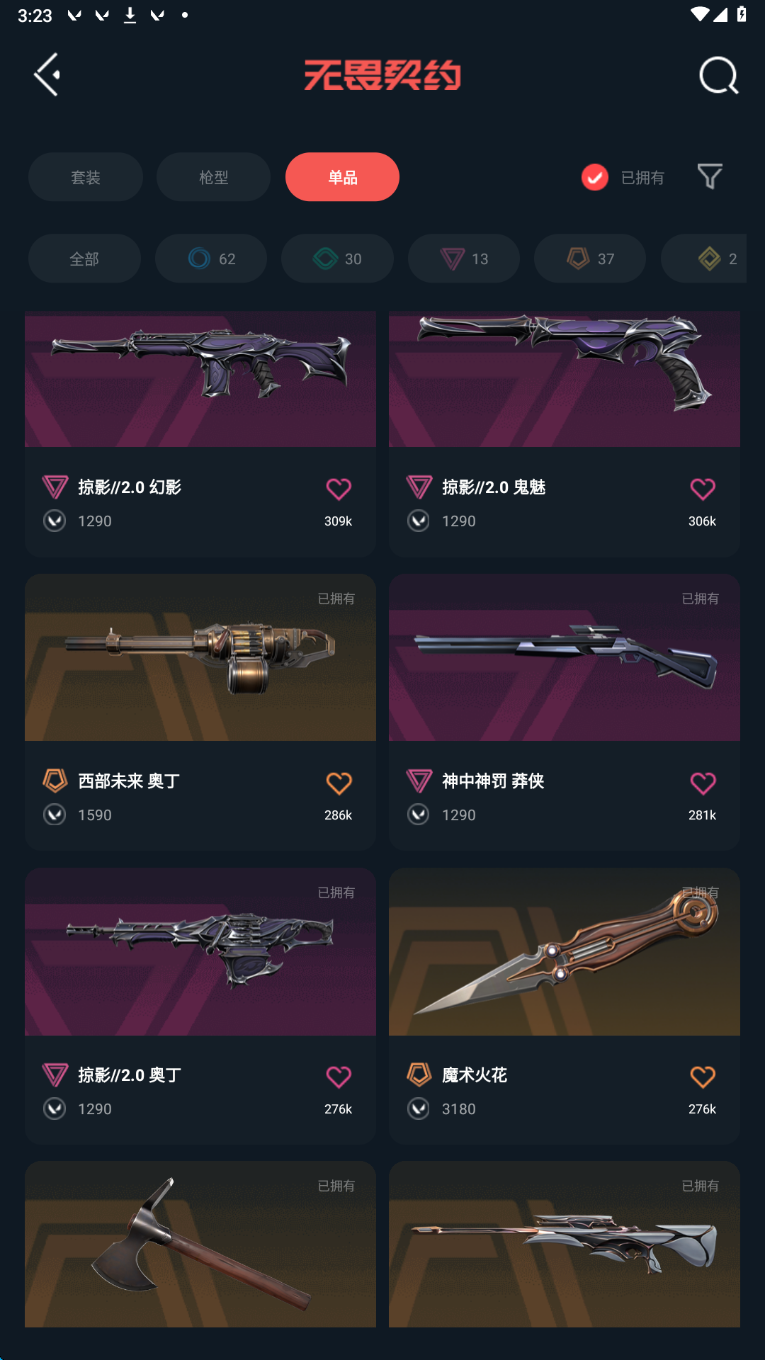This screenshot has width=765, height=1360.
Task: Favorite 魔术火花 with orange heart icon
Action: click(x=703, y=1076)
